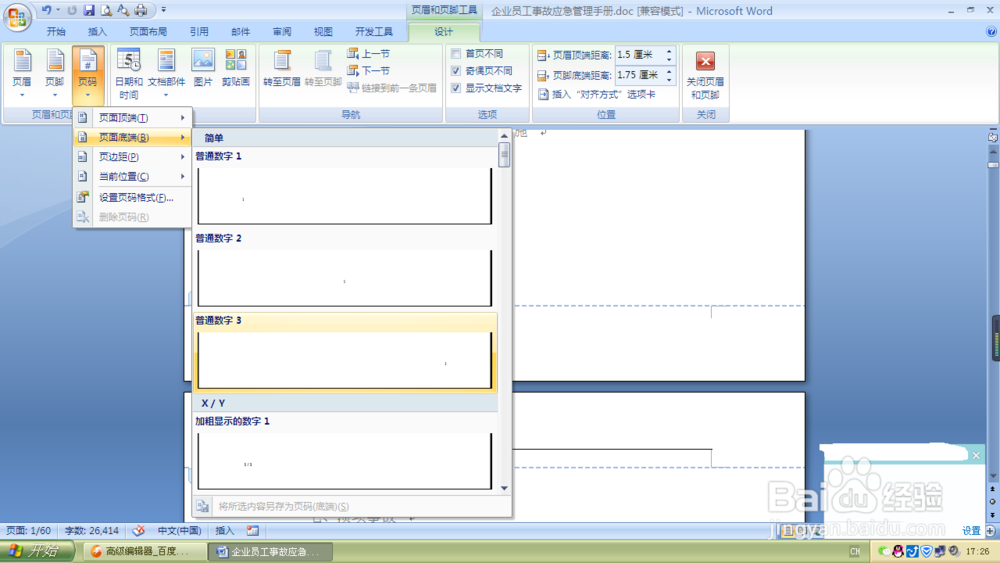Click the gallery scrollbar up arrow
1000x563 pixels.
504,136
